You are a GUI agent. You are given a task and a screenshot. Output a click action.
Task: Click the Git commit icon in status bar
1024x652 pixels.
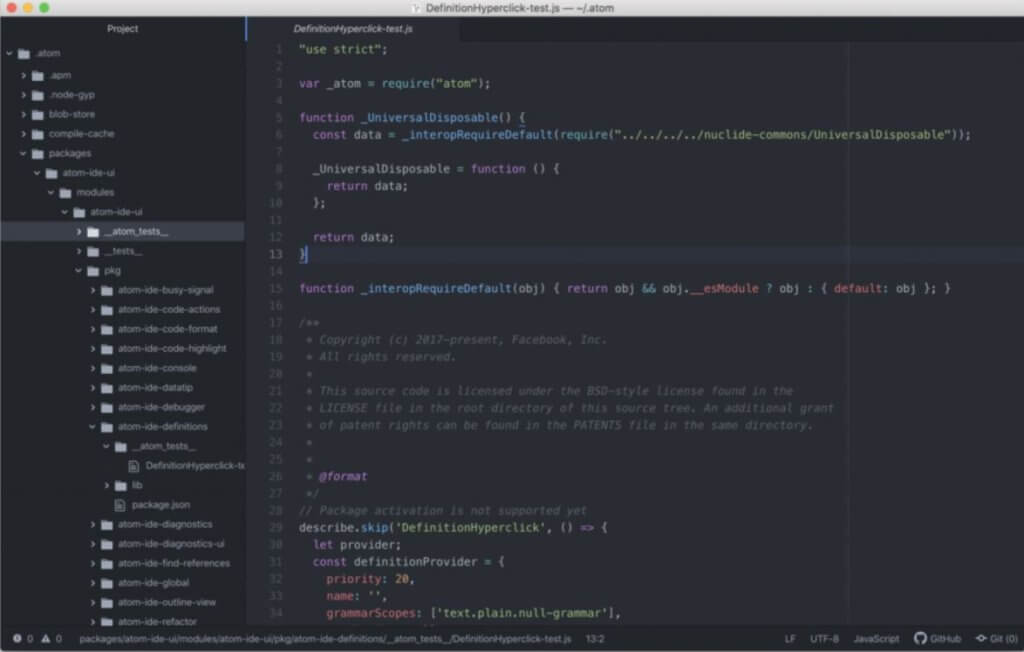pyautogui.click(x=981, y=638)
